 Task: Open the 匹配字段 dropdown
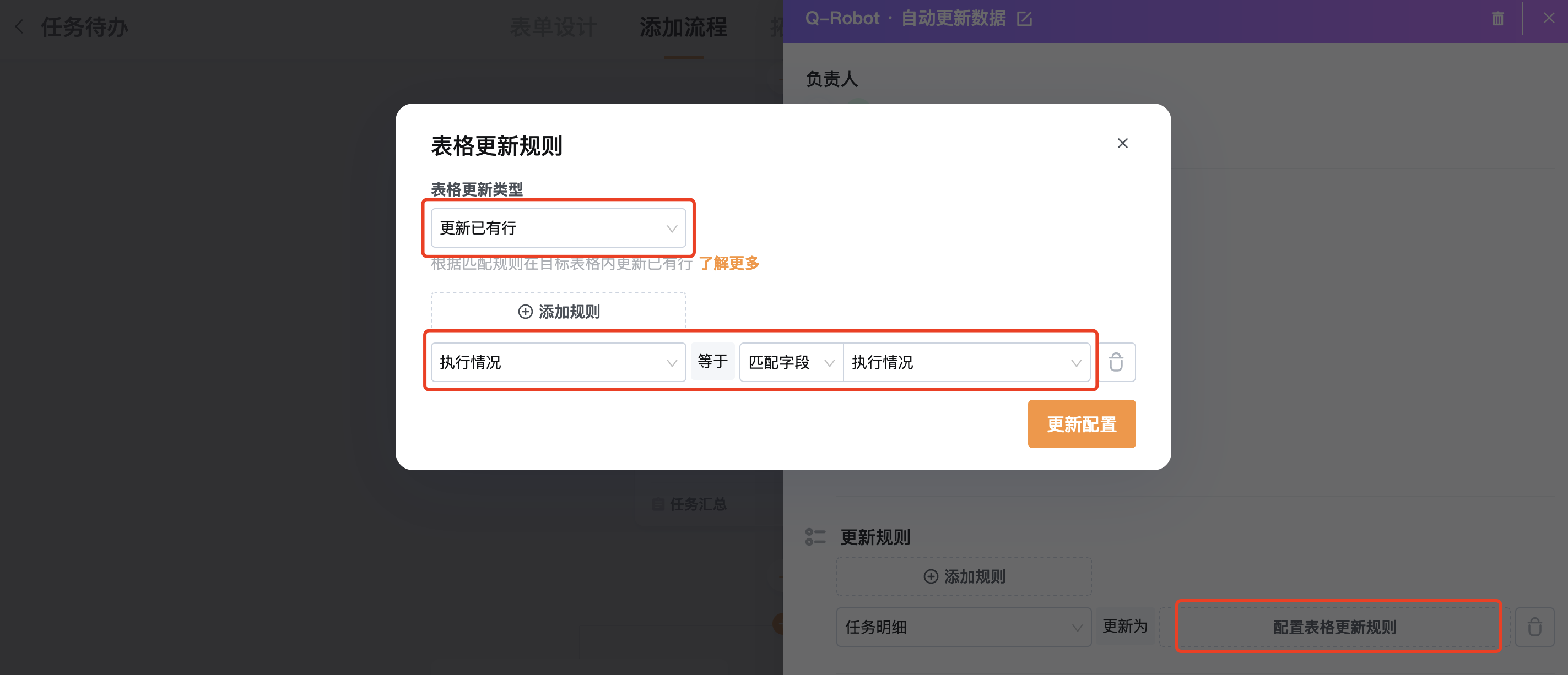tap(791, 362)
